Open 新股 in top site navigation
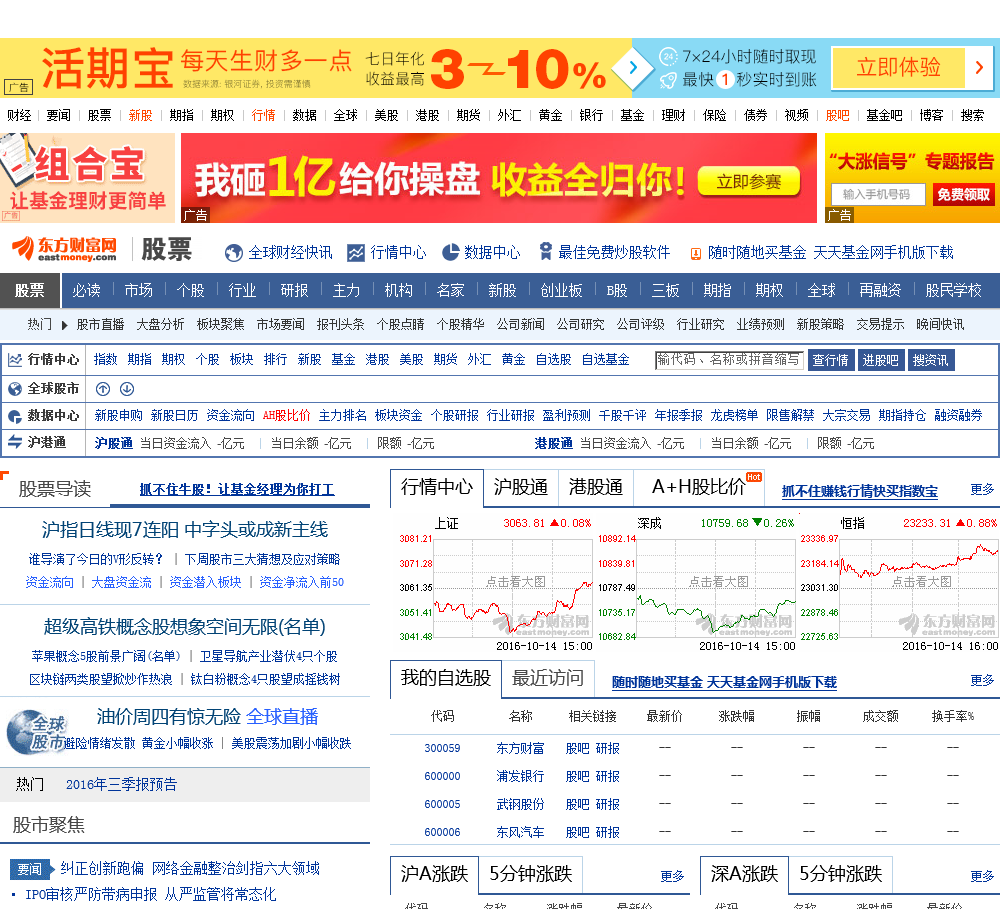Viewport: 1000px width, 909px height. 140,115
